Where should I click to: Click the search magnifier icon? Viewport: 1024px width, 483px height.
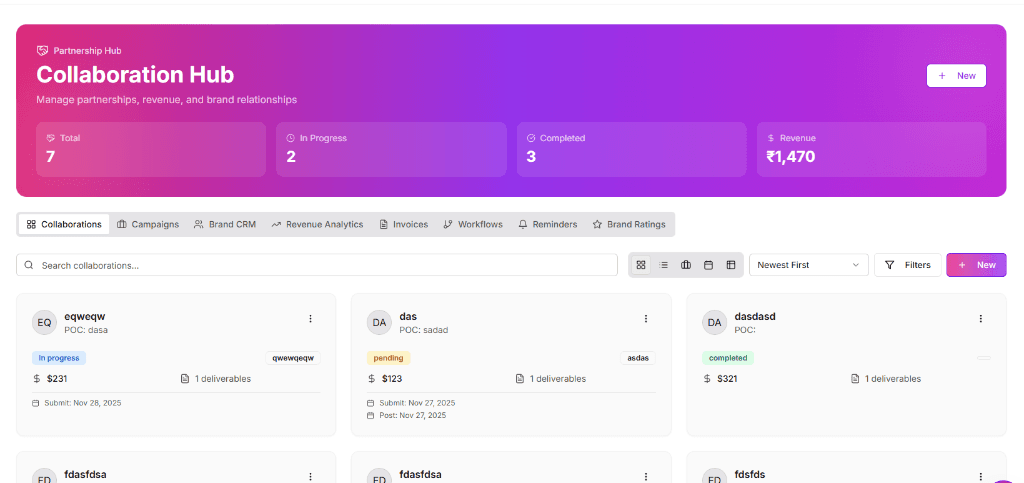click(29, 265)
